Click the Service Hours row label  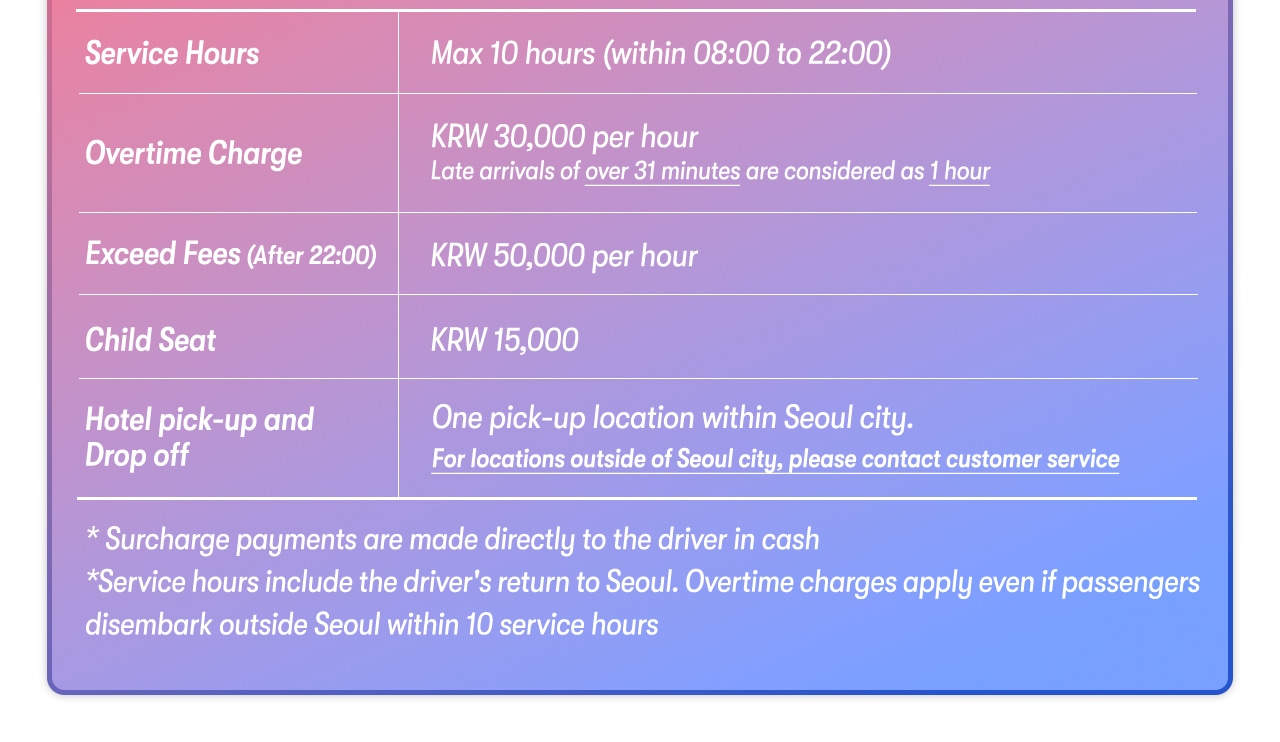[x=172, y=53]
